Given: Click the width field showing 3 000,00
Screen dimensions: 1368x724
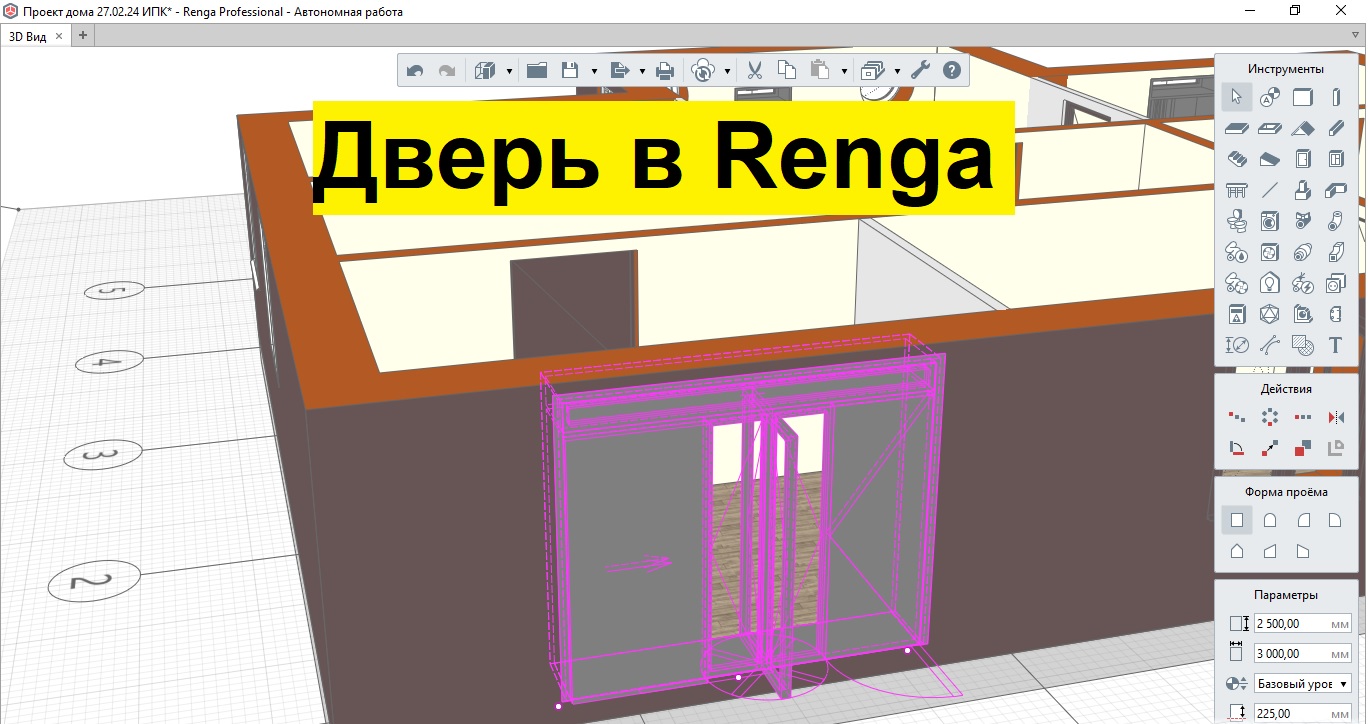Looking at the screenshot, I should pyautogui.click(x=1303, y=653).
